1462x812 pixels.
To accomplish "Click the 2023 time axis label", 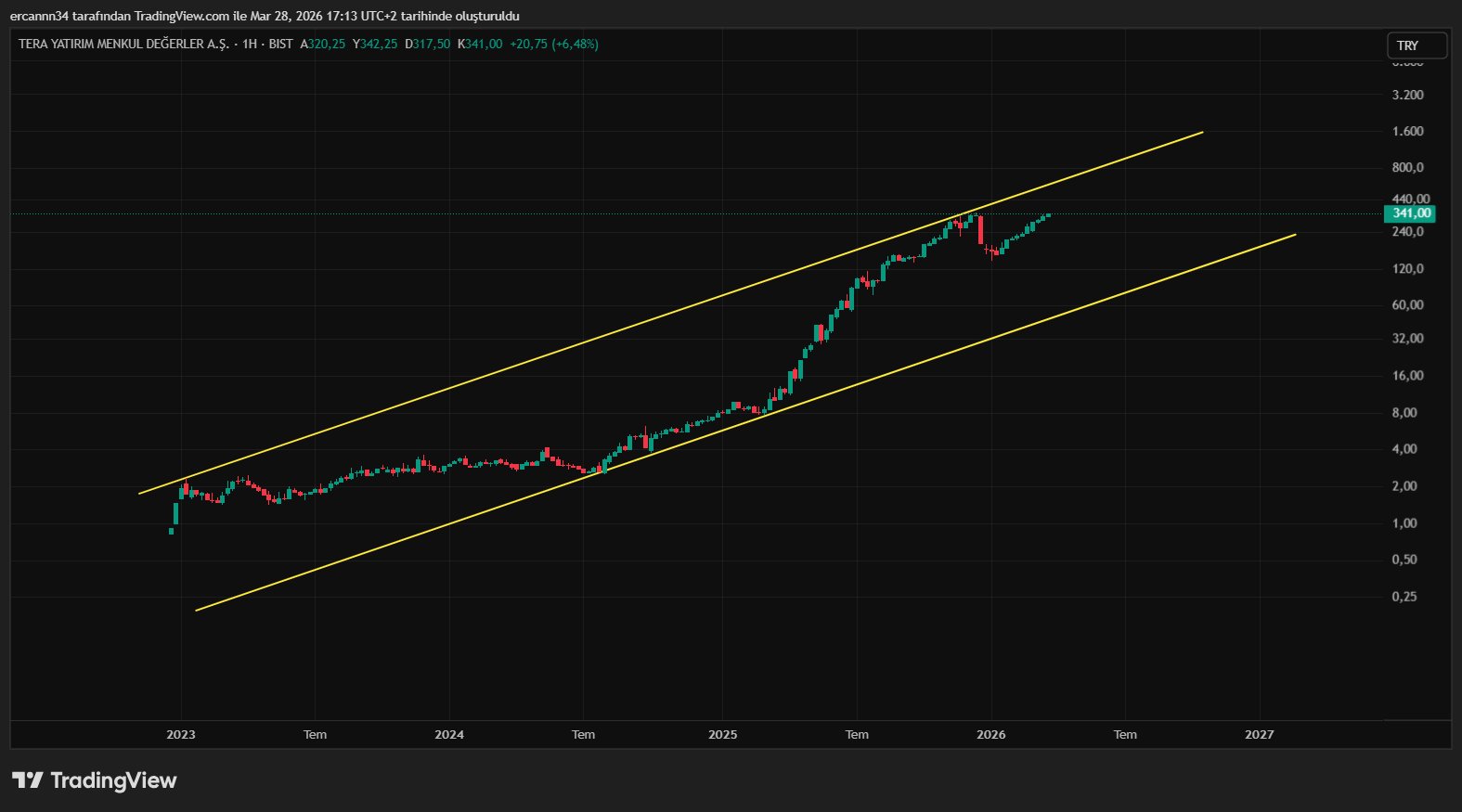I will click(x=181, y=734).
